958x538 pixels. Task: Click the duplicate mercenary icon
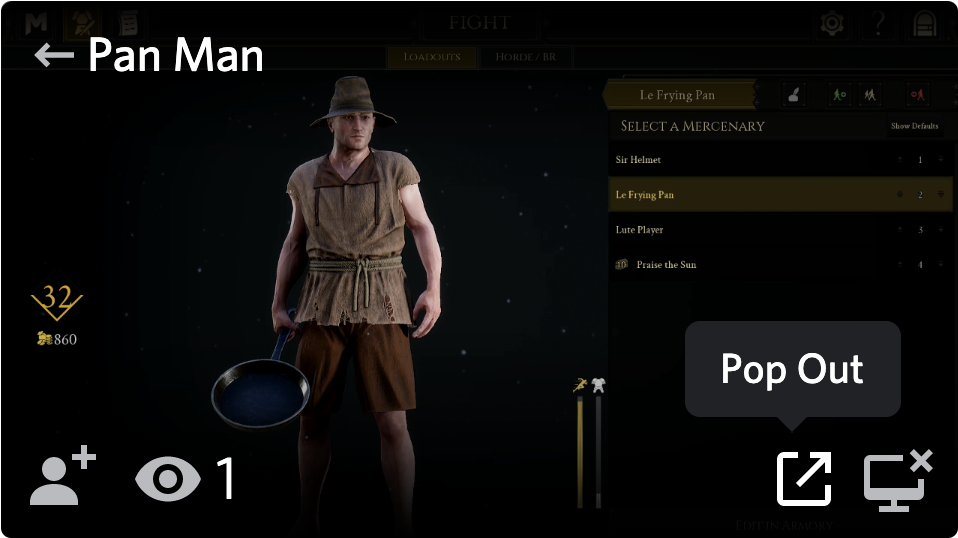tap(870, 95)
